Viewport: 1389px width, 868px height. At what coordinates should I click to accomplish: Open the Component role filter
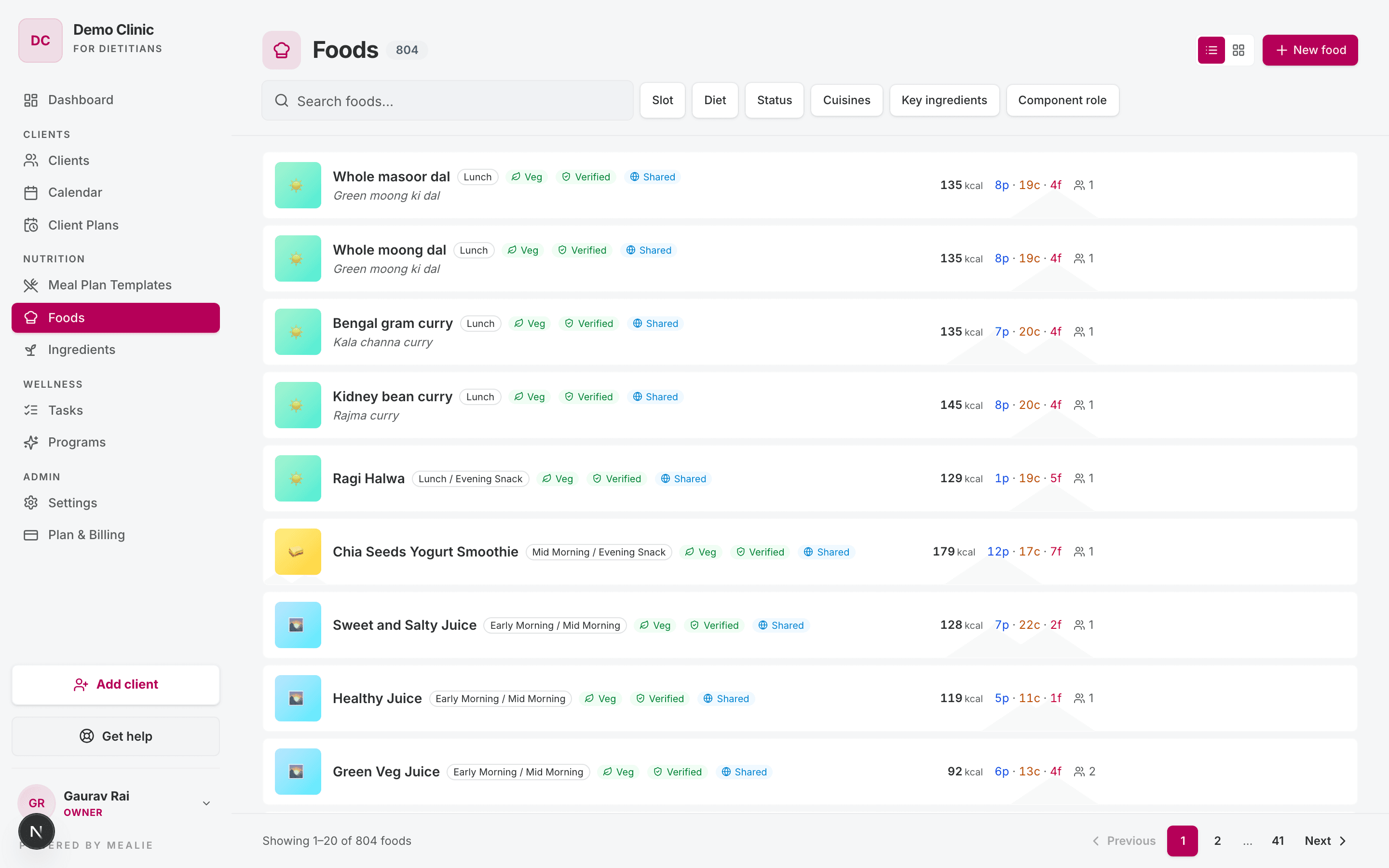click(x=1062, y=100)
